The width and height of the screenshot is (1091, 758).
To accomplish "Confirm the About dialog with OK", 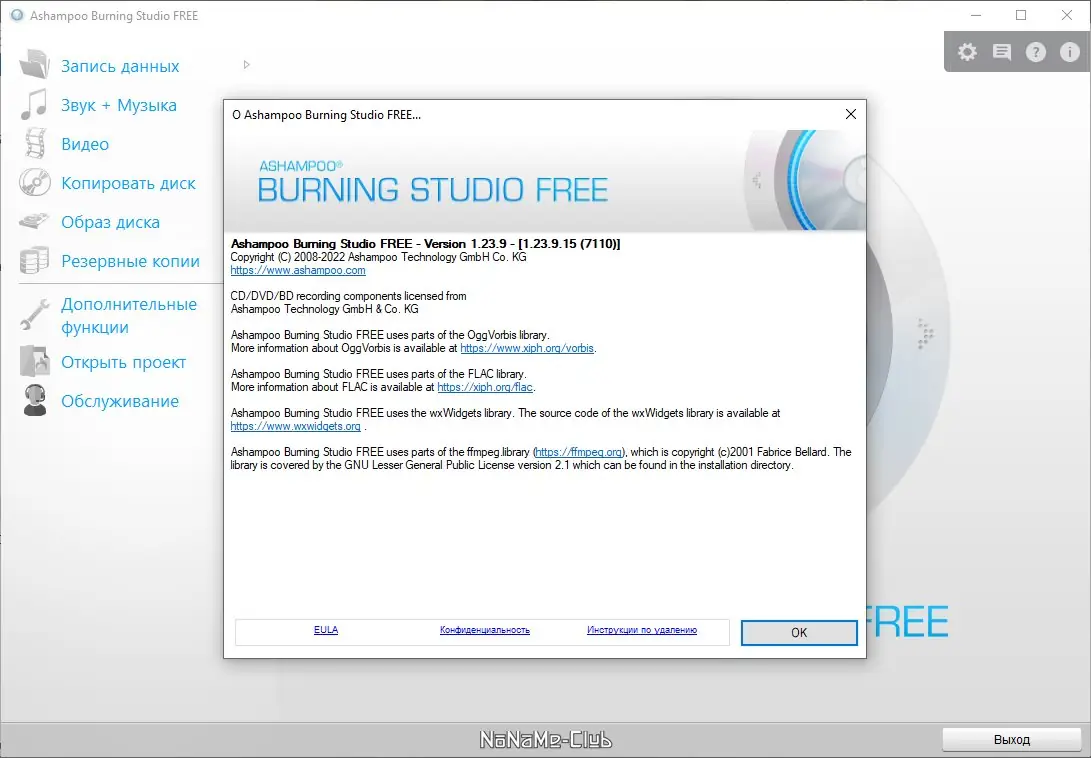I will [x=799, y=633].
